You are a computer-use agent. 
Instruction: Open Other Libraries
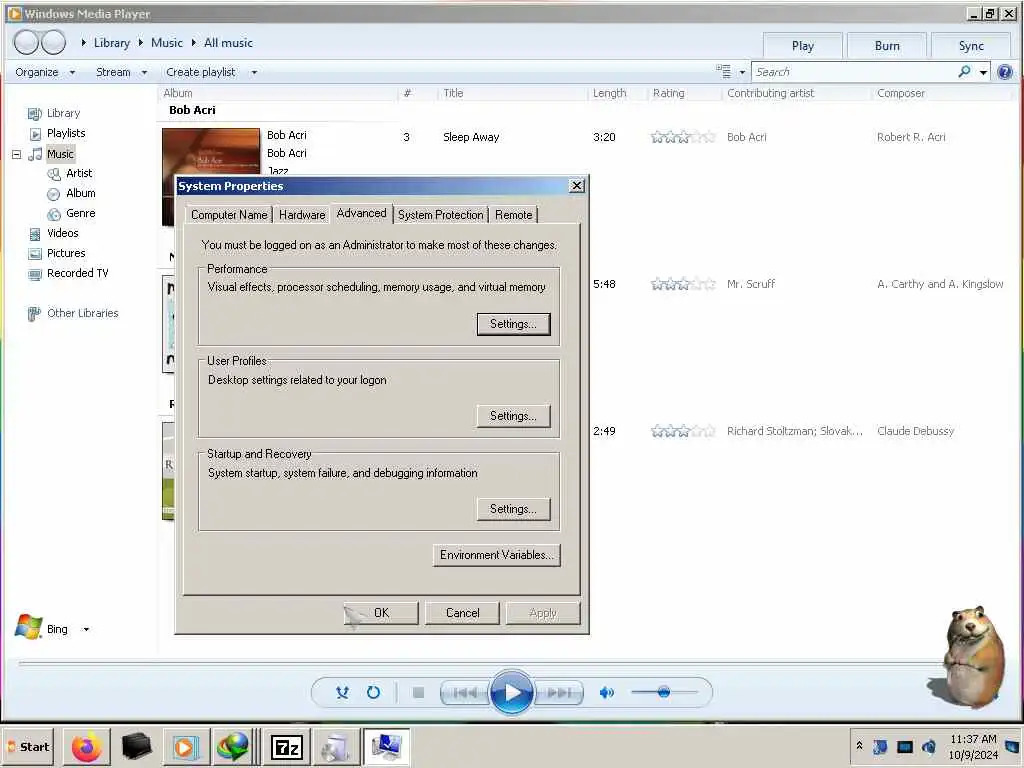82,313
